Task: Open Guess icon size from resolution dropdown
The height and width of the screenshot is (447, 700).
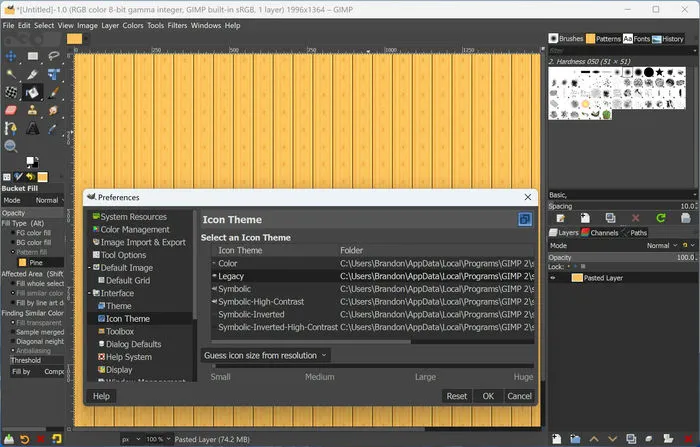Action: (x=266, y=355)
